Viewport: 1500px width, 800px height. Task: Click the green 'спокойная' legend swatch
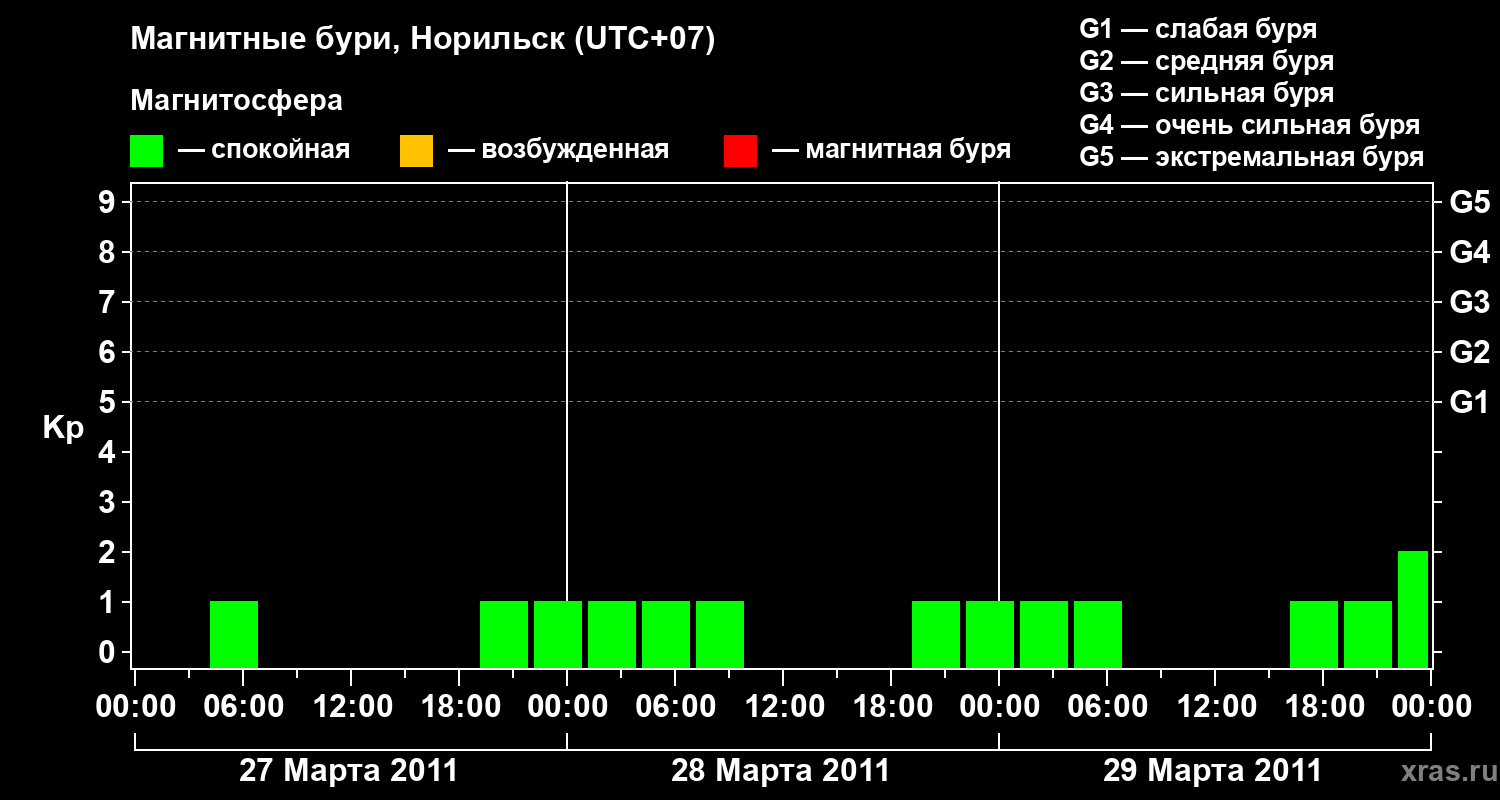(x=147, y=151)
